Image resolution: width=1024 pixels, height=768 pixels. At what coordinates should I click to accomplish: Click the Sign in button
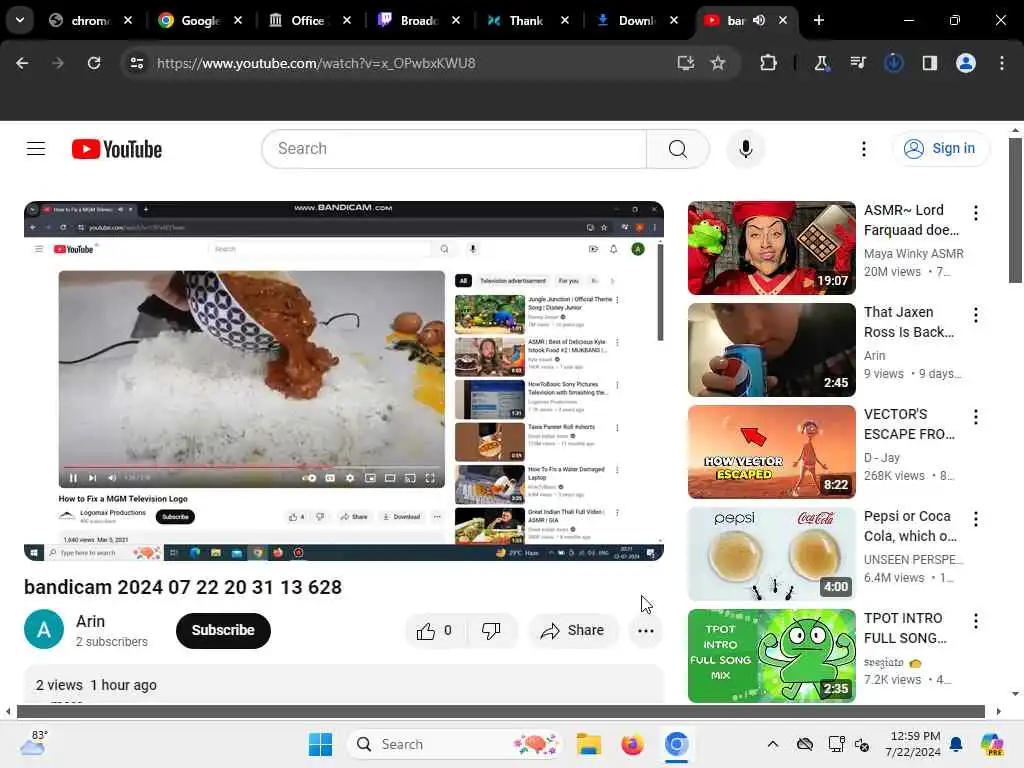[940, 149]
